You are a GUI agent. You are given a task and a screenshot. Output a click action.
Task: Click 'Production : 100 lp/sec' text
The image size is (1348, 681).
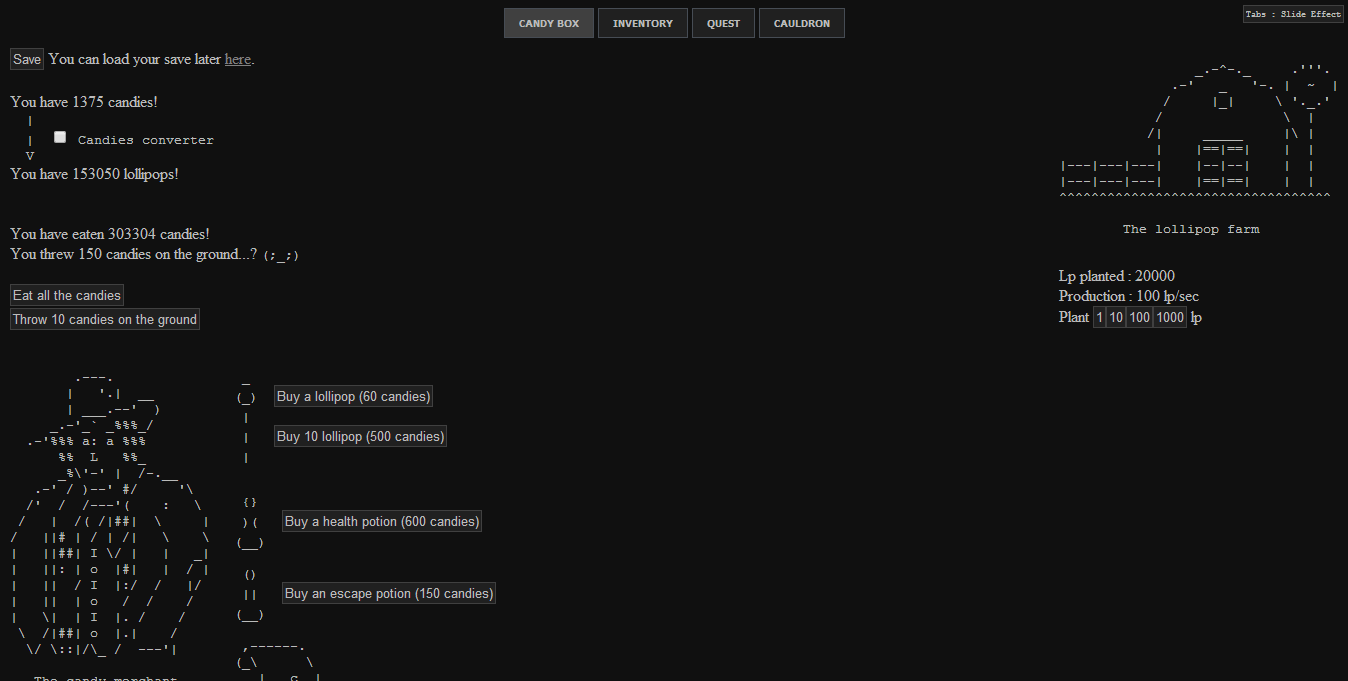tap(1129, 296)
